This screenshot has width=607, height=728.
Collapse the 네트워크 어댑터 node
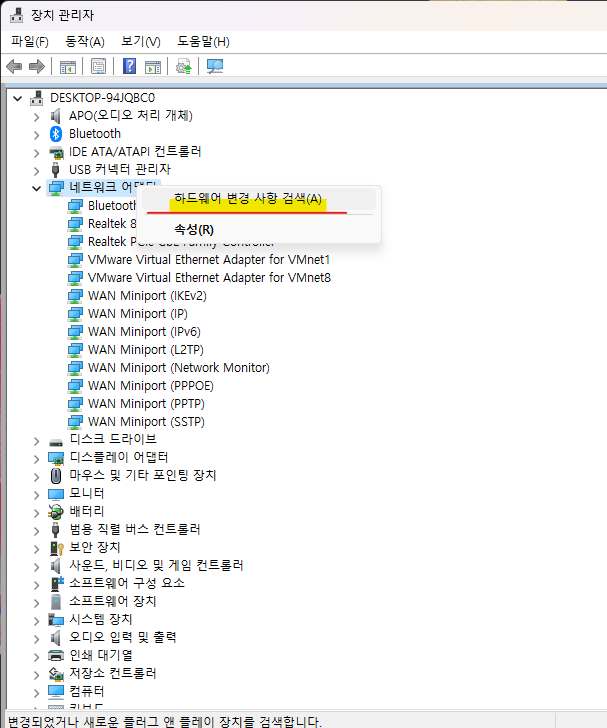coord(36,188)
